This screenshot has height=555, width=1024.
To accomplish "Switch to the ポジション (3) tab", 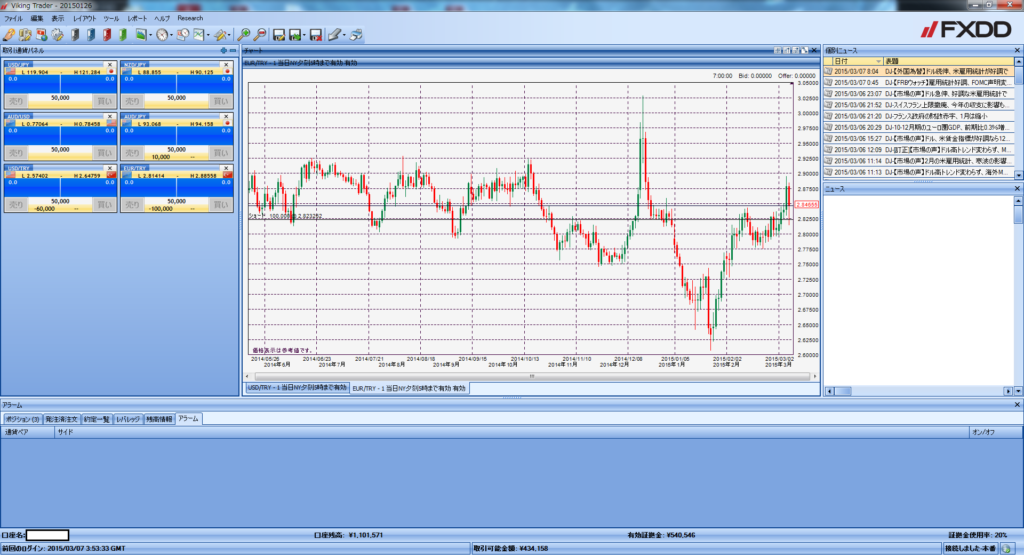I will point(22,419).
